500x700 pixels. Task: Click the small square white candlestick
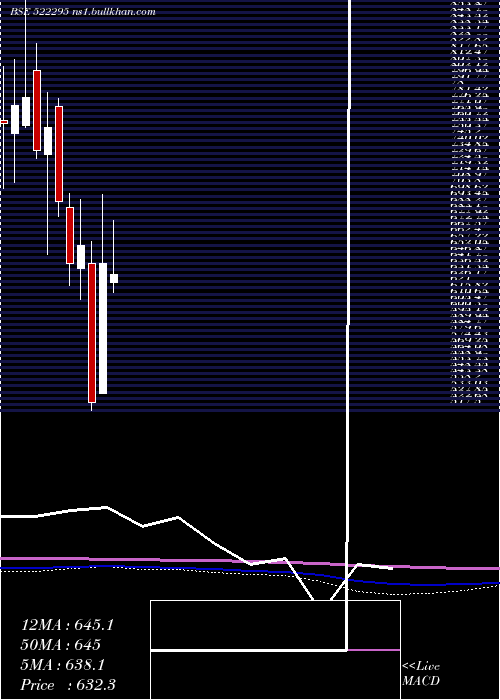pyautogui.click(x=114, y=279)
